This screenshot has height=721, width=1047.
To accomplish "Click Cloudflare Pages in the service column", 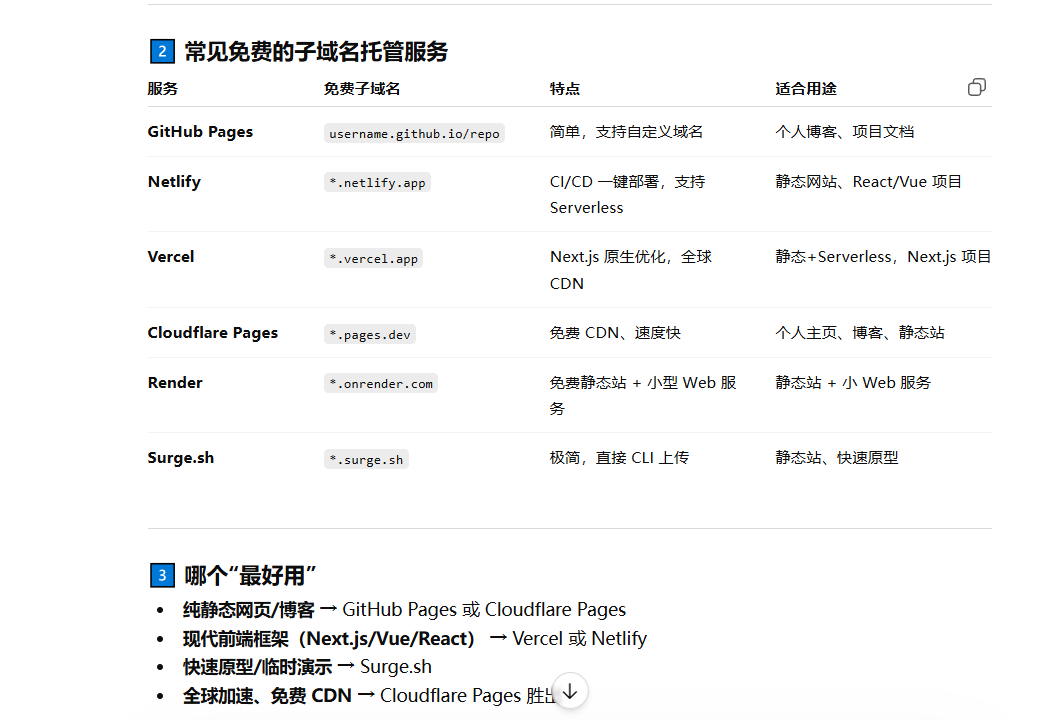I will pos(212,333).
